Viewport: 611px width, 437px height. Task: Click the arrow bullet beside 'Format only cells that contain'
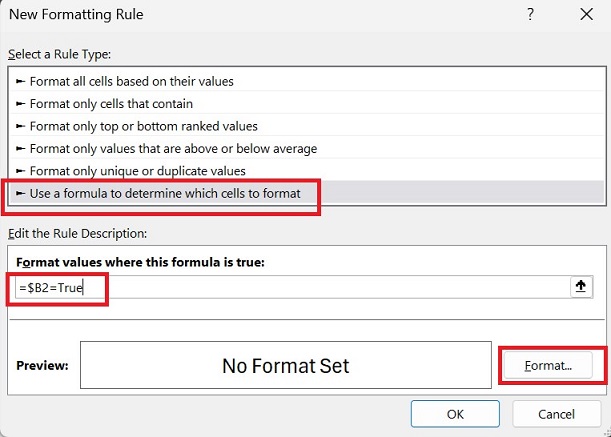click(x=20, y=103)
